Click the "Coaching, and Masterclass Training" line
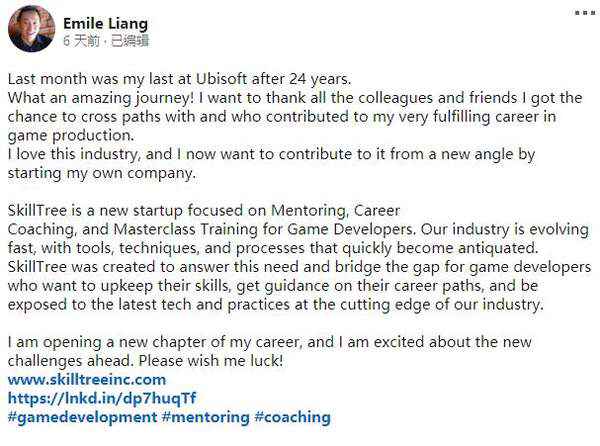The height and width of the screenshot is (446, 600). coord(150,230)
